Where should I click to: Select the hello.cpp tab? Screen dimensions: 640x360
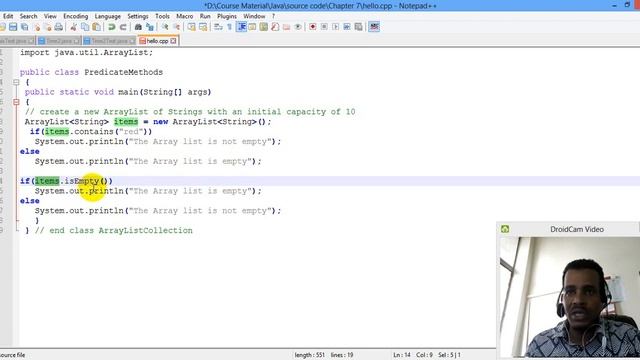click(x=158, y=41)
